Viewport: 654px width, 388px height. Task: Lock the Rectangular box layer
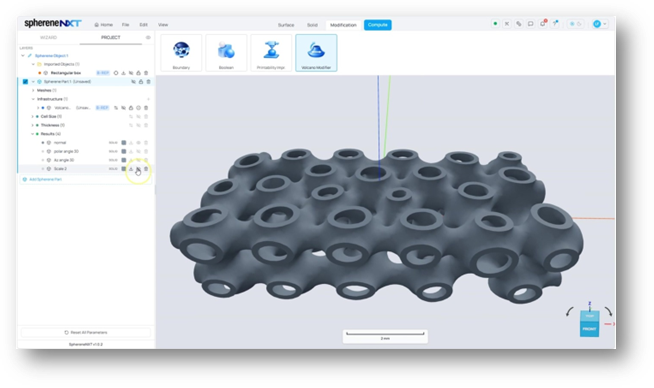(138, 73)
